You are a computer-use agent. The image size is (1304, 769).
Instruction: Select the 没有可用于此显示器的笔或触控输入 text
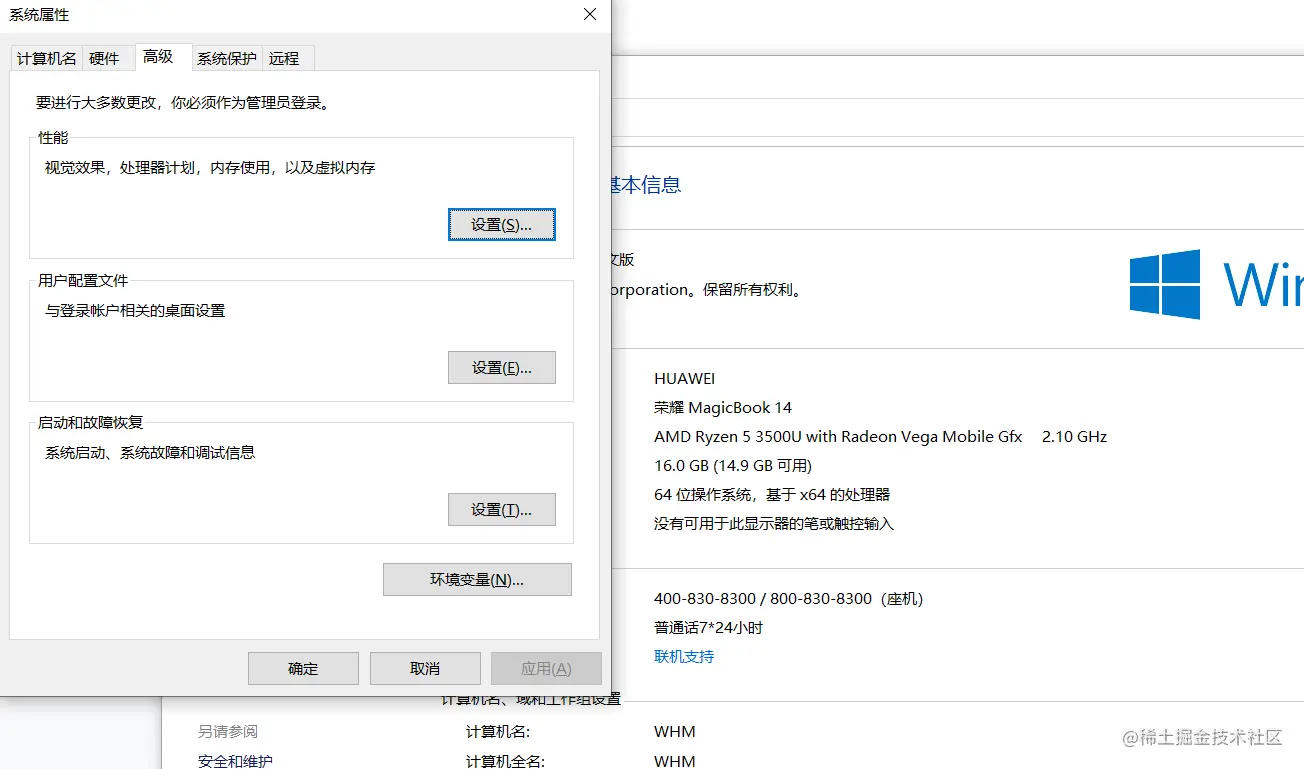pos(774,523)
